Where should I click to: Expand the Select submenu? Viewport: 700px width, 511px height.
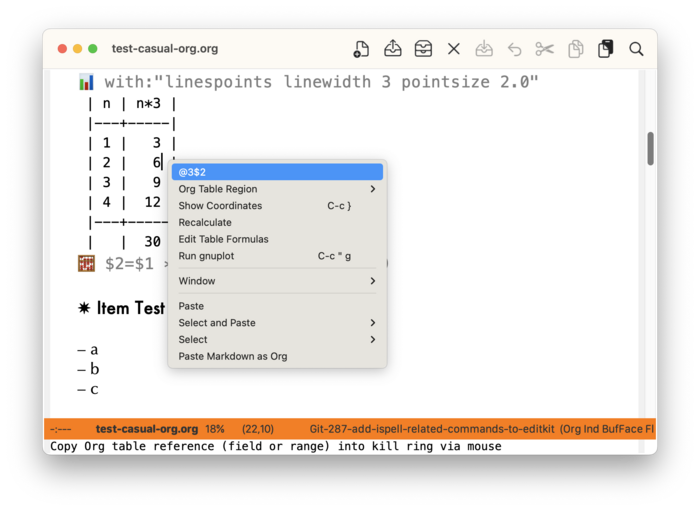(x=277, y=340)
